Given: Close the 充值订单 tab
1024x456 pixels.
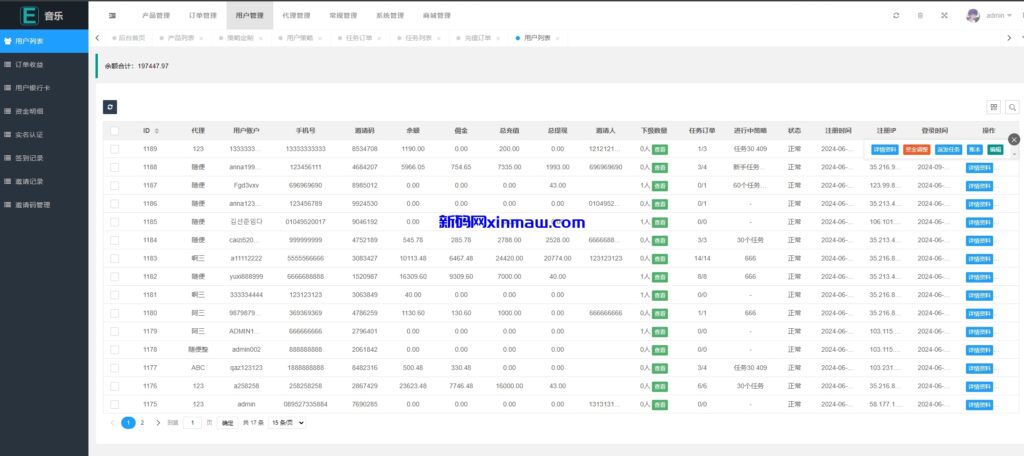Looking at the screenshot, I should (x=498, y=38).
